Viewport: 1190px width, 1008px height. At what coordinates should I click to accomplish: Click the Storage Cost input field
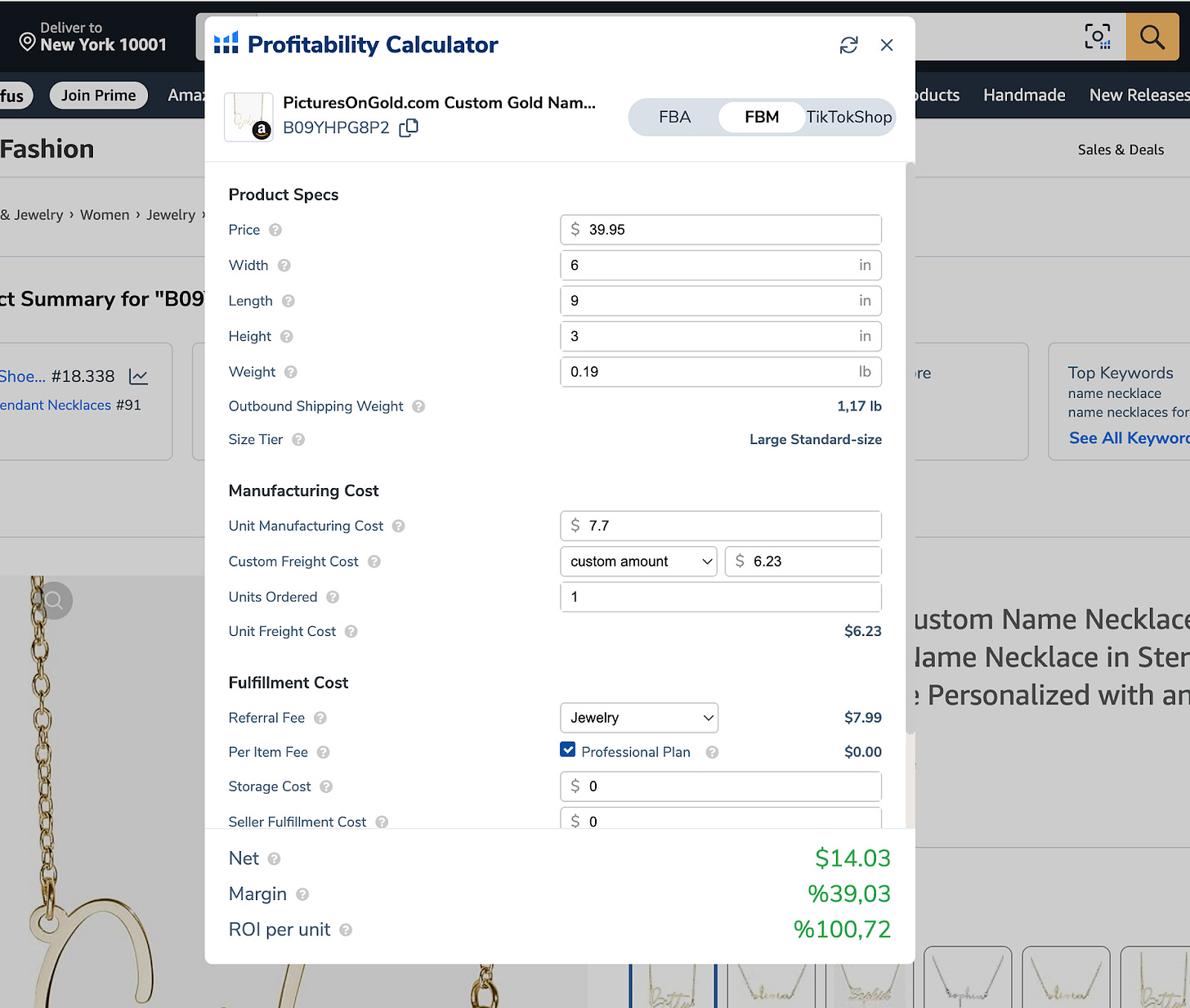point(721,786)
